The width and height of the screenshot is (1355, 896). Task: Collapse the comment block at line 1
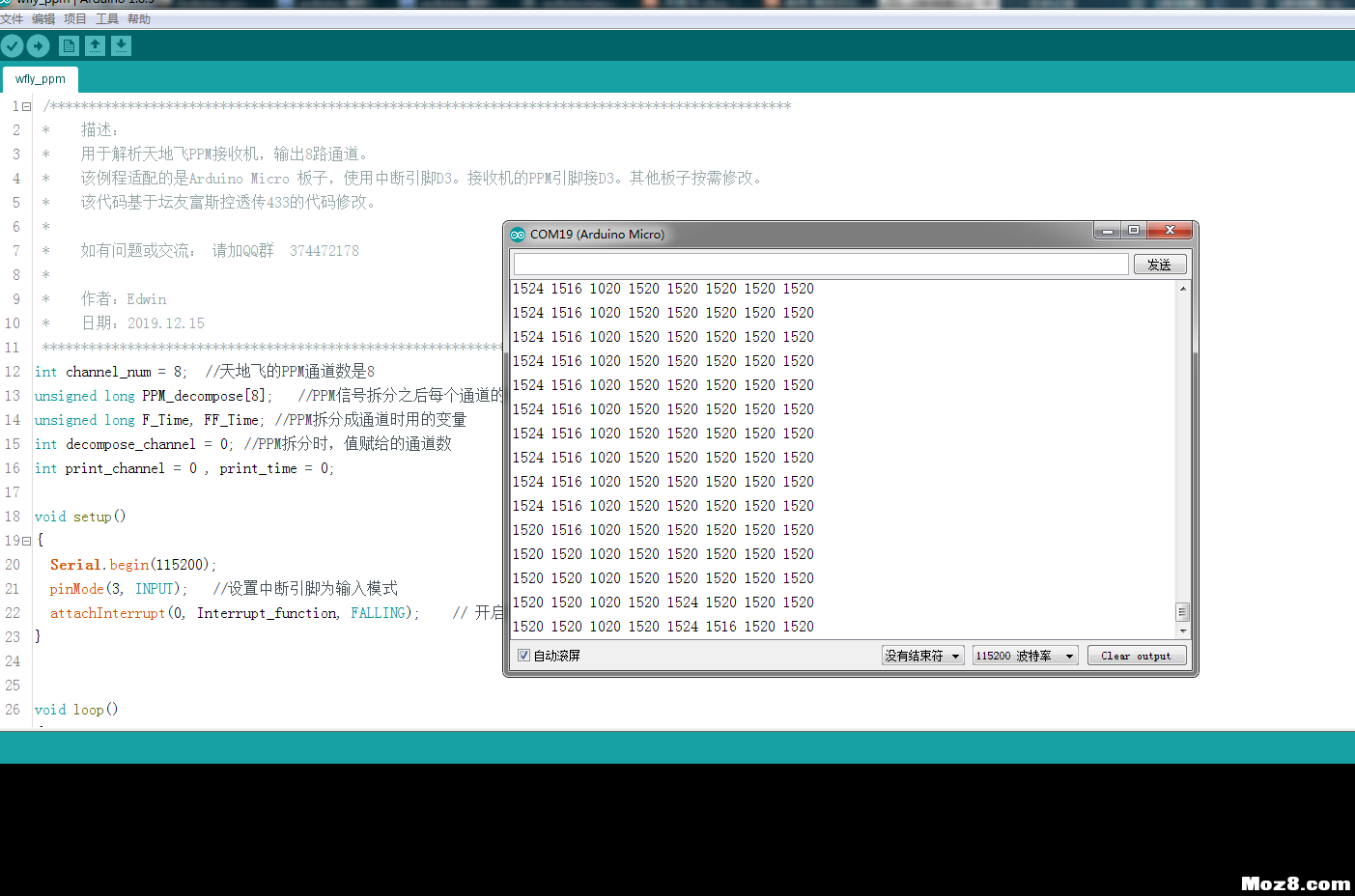[x=27, y=106]
